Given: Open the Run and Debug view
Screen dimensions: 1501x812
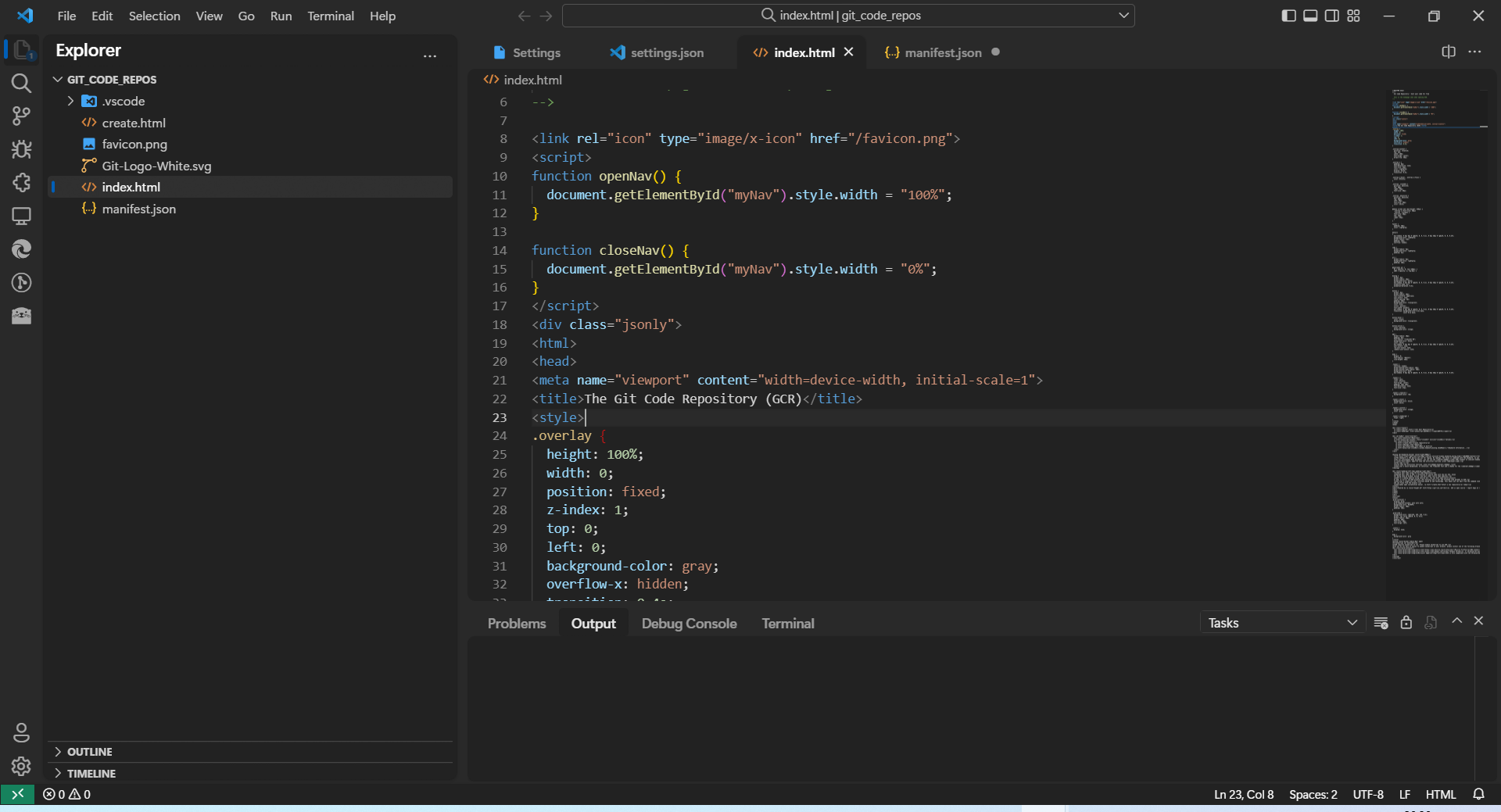Looking at the screenshot, I should [21, 149].
